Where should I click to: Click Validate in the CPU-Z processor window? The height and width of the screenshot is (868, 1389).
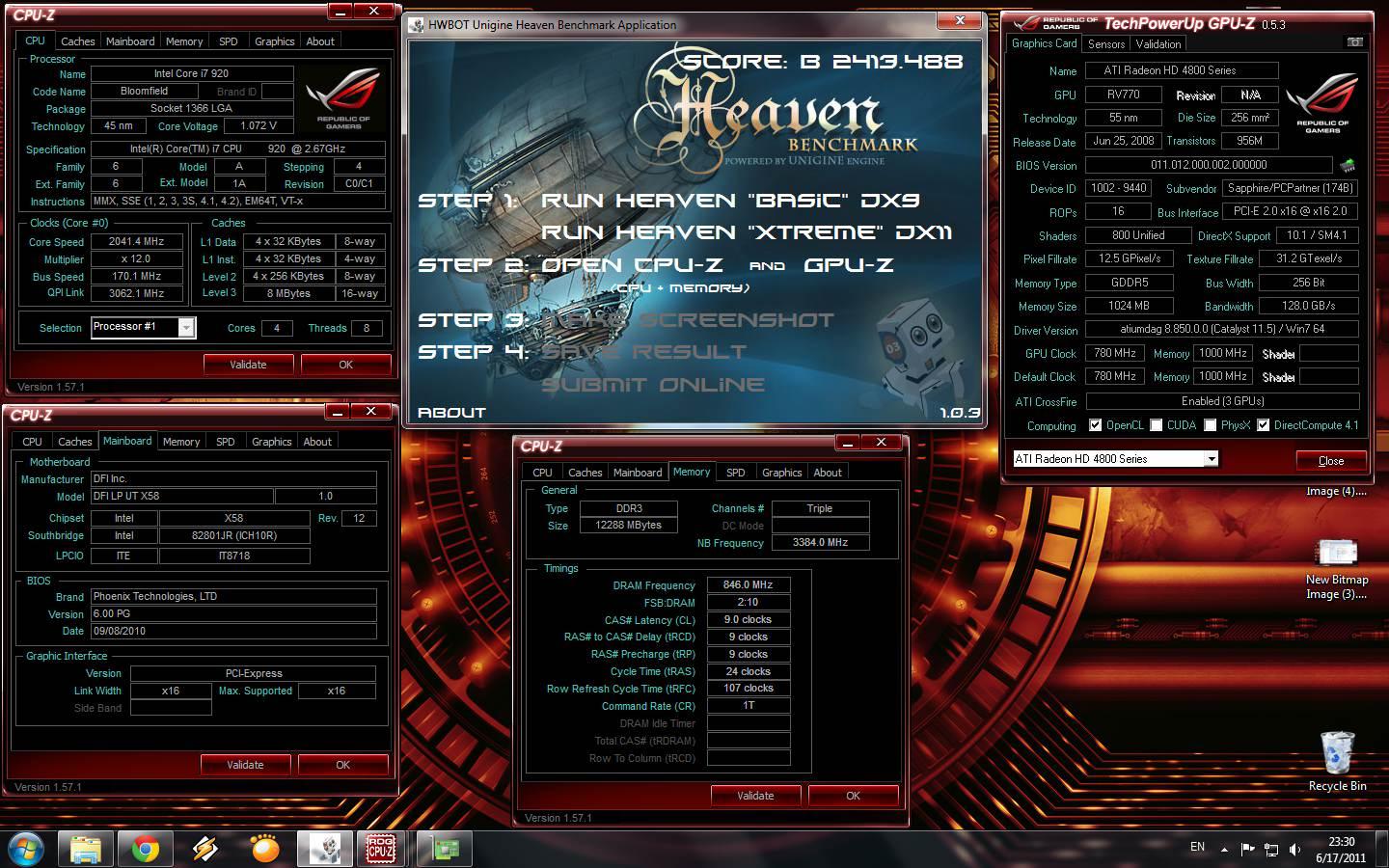248,365
